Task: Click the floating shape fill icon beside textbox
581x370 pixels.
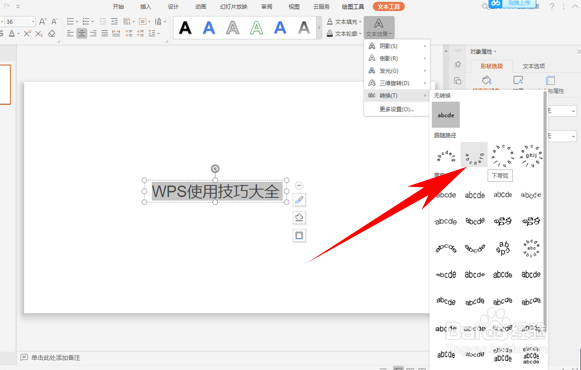Action: click(x=299, y=218)
